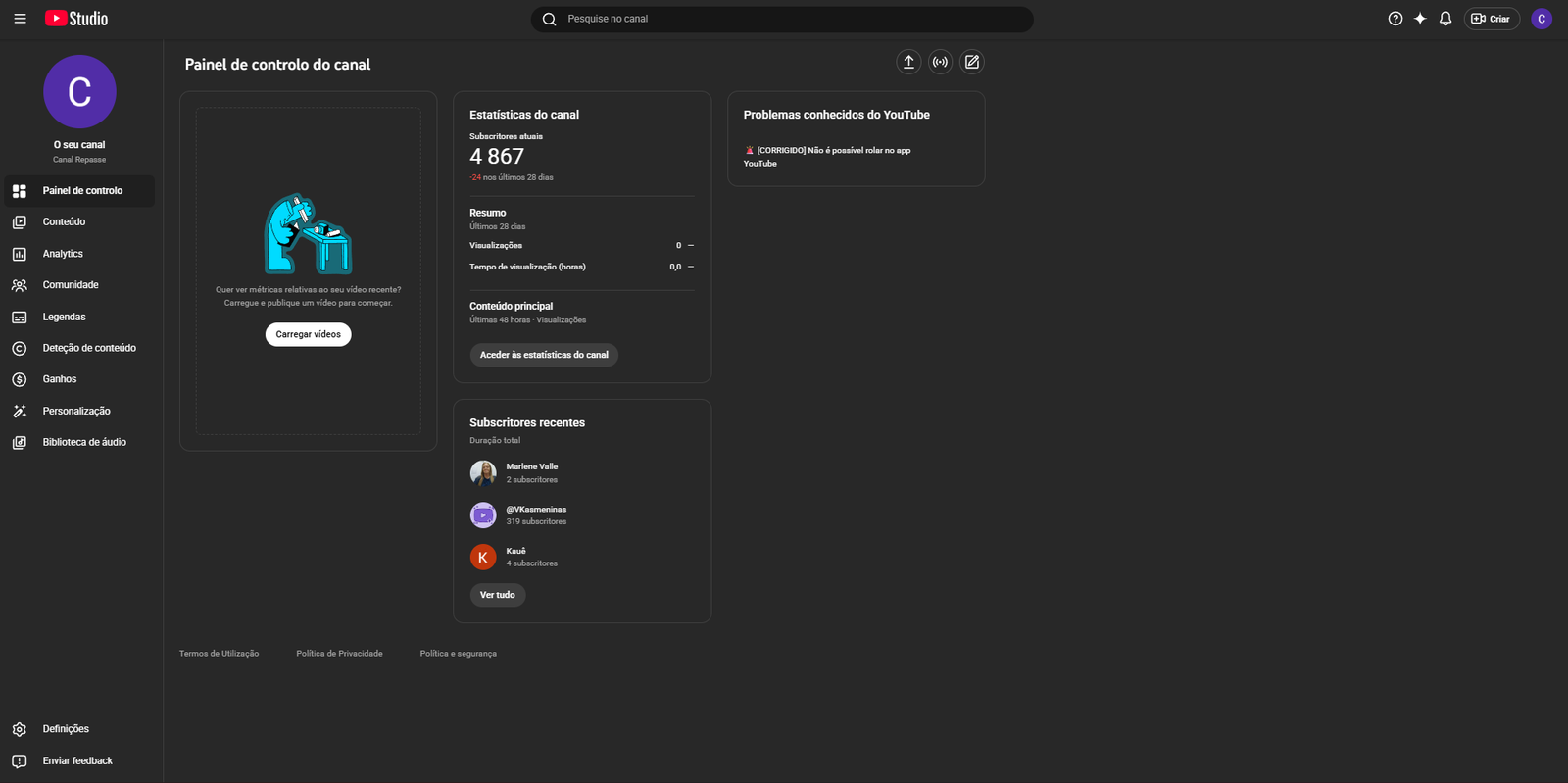This screenshot has width=1568, height=783.
Task: Click Tempo de visualização (horas) label
Action: [527, 267]
